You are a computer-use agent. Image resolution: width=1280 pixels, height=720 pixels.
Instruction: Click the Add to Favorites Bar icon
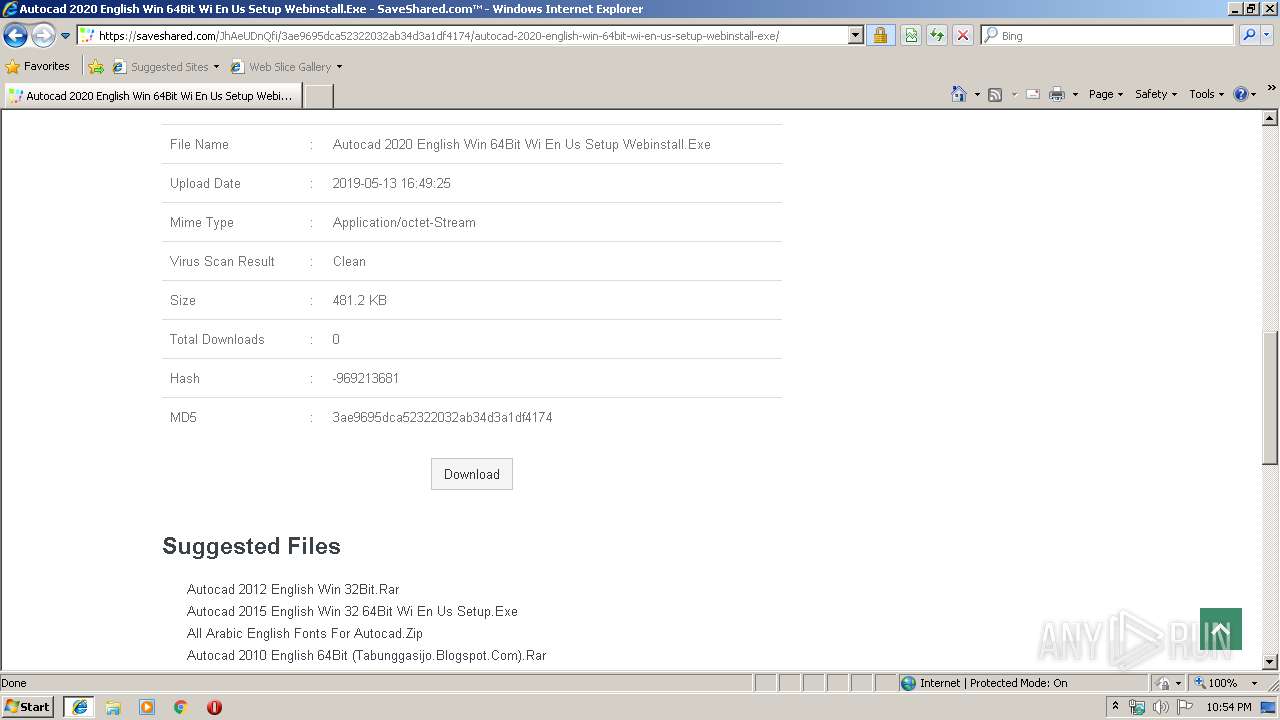(x=96, y=67)
